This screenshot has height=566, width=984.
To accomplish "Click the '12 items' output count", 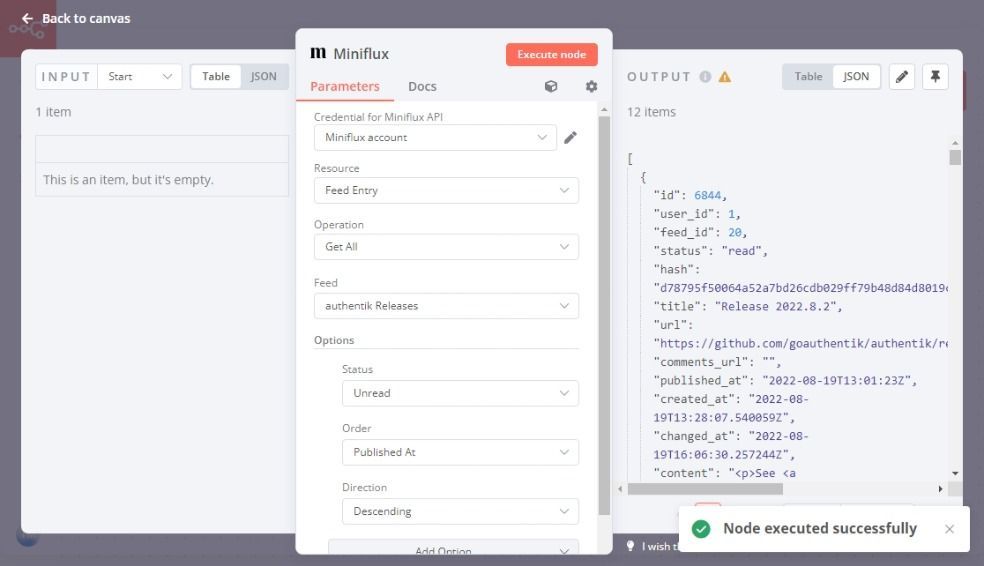I will [x=651, y=112].
